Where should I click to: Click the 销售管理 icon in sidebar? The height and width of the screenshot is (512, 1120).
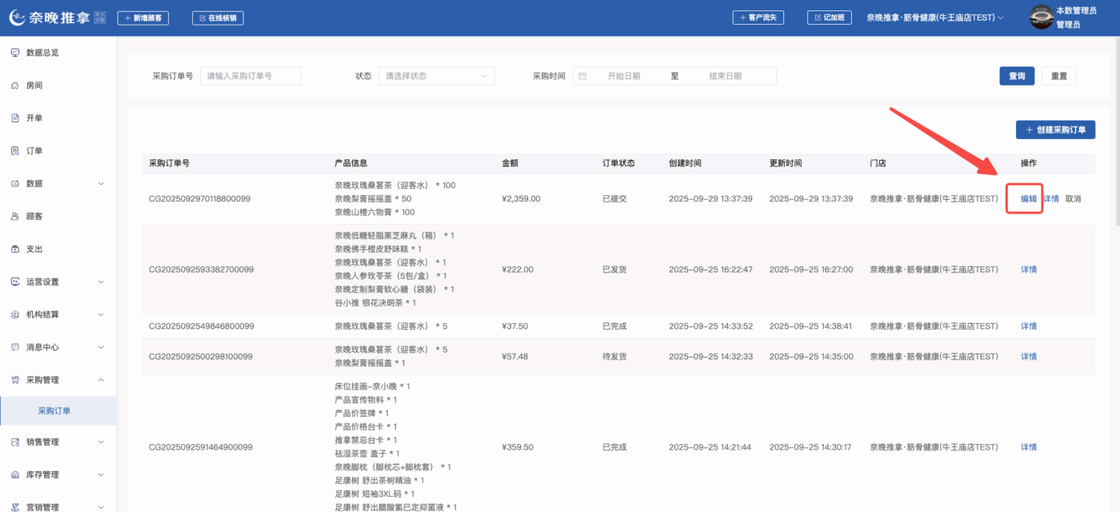pyautogui.click(x=15, y=442)
